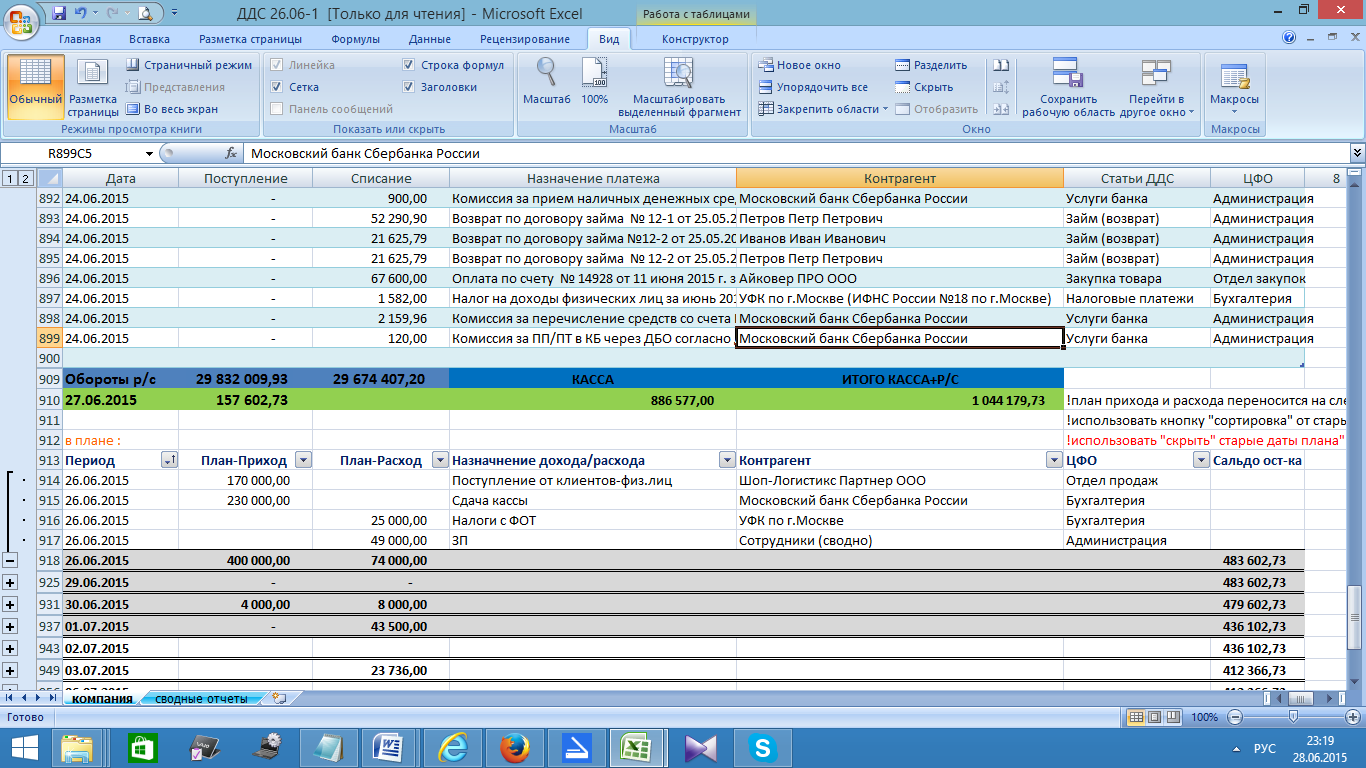Click Во весь экран icon

pos(134,109)
